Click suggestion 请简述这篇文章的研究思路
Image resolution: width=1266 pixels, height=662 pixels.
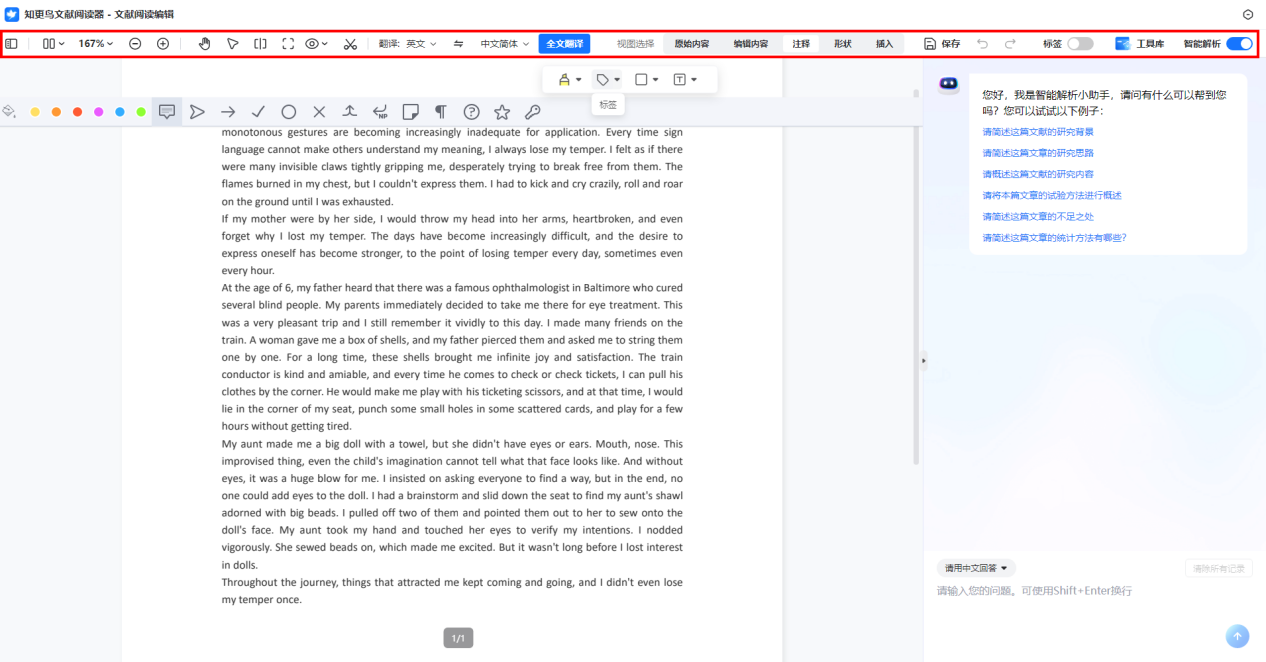click(x=1038, y=153)
